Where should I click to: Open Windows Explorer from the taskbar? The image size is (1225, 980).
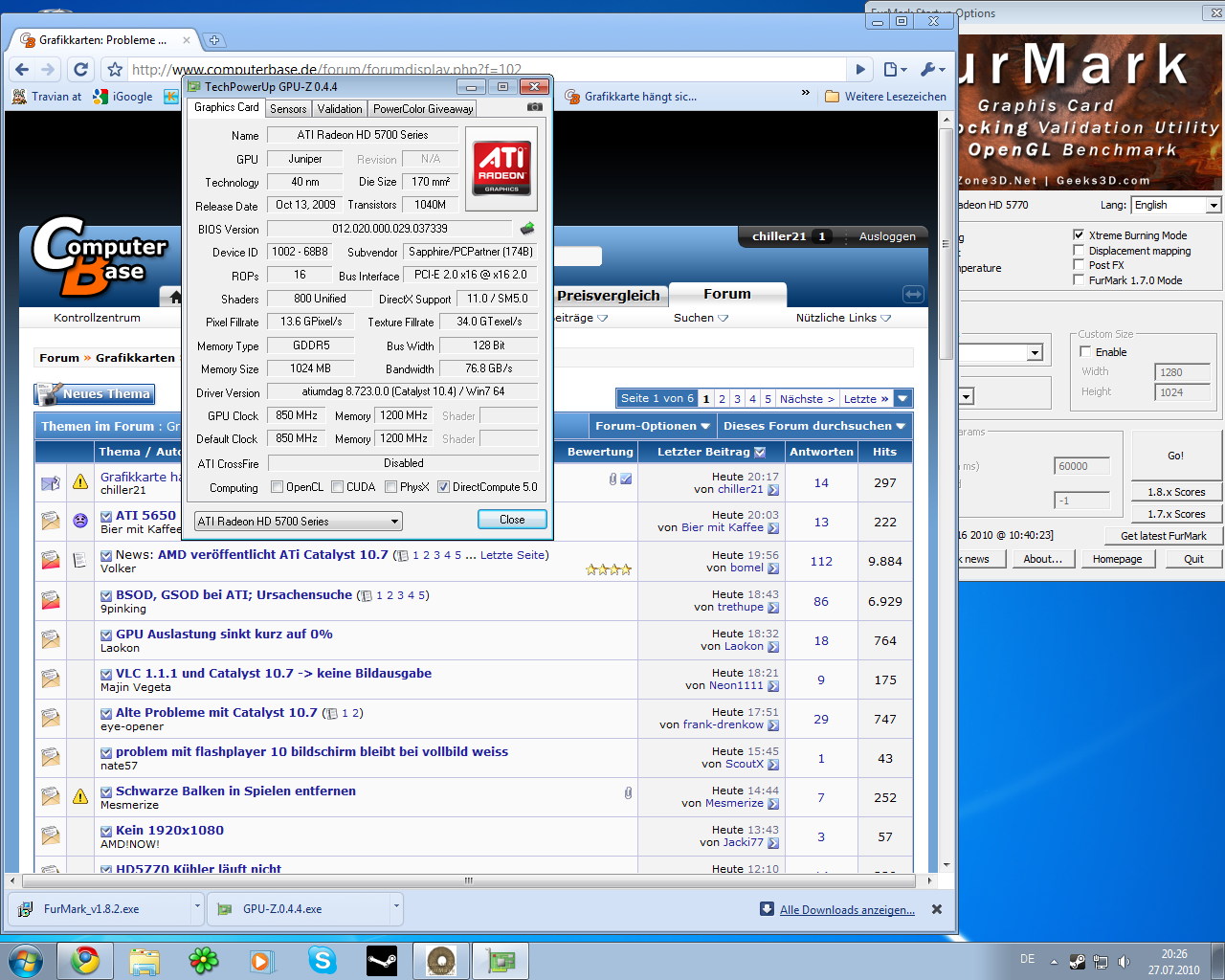145,960
